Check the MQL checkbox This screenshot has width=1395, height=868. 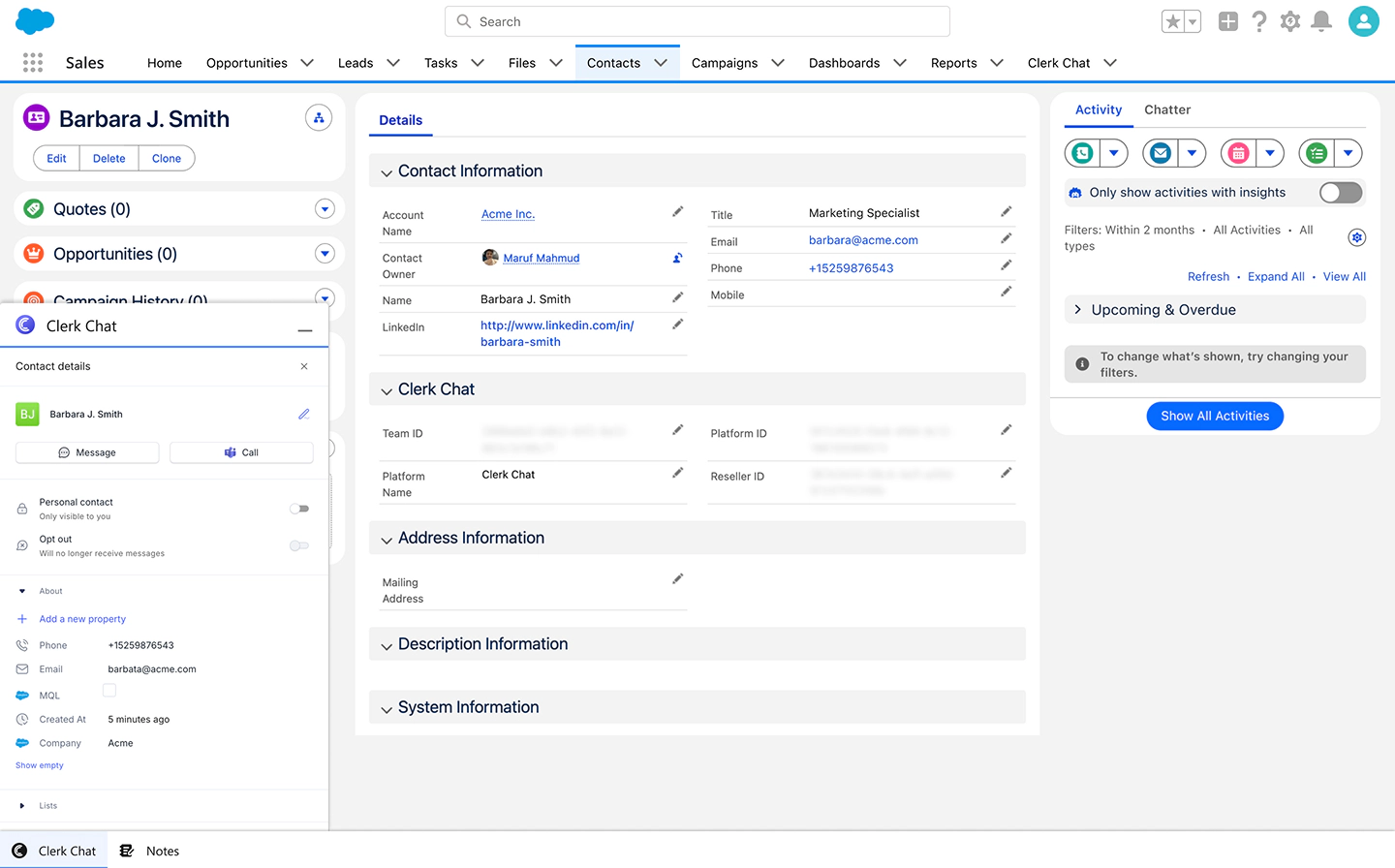coord(109,691)
